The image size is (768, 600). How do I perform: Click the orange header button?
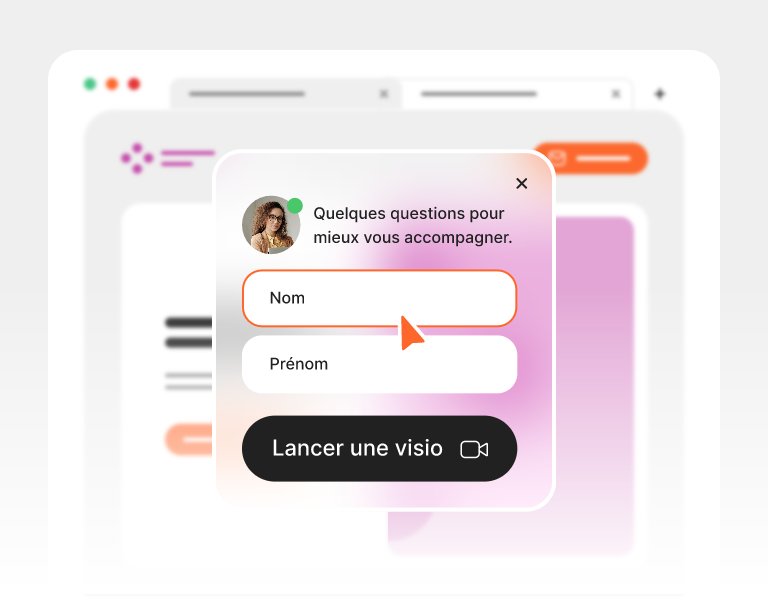[590, 158]
